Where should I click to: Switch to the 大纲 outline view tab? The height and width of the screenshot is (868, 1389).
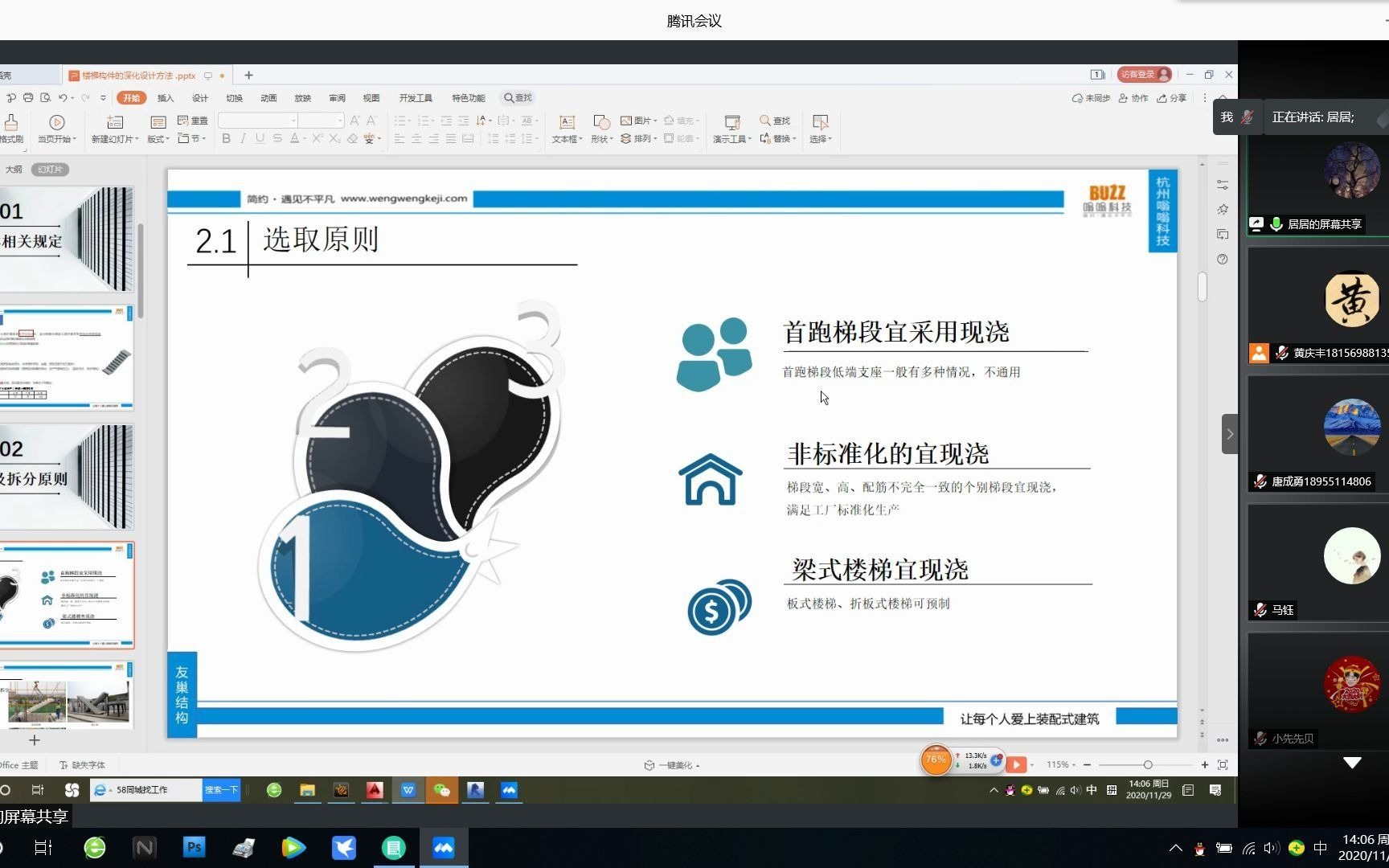tap(14, 170)
